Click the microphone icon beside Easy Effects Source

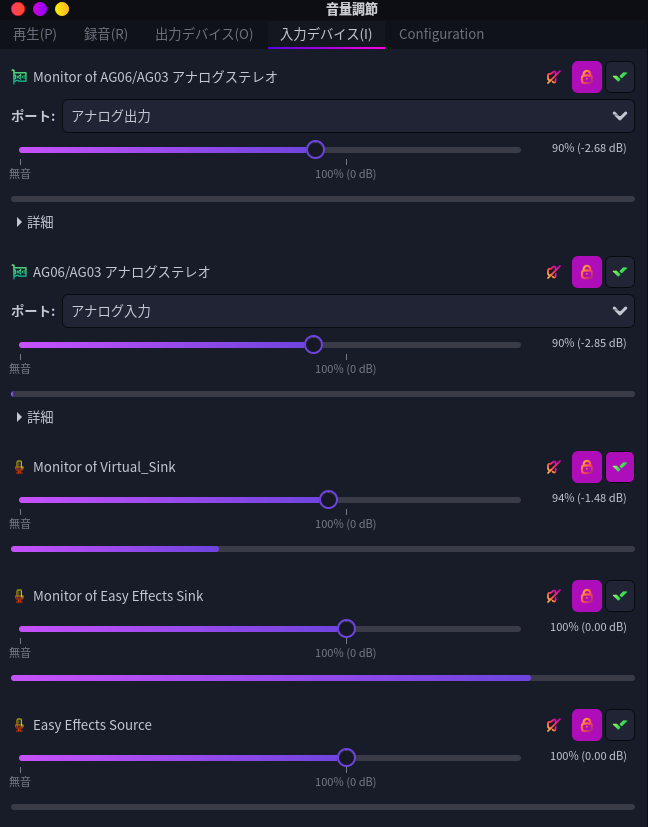click(x=19, y=725)
